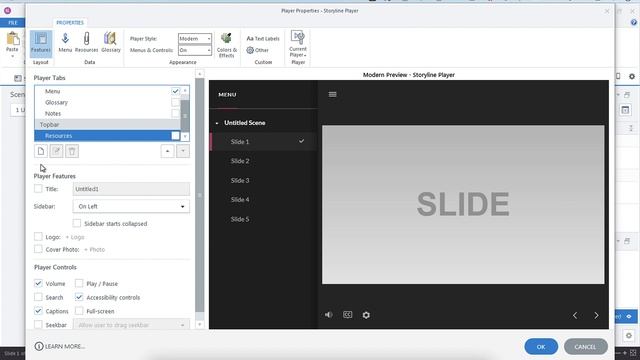Select Slide 1 in the preview menu

(x=263, y=142)
